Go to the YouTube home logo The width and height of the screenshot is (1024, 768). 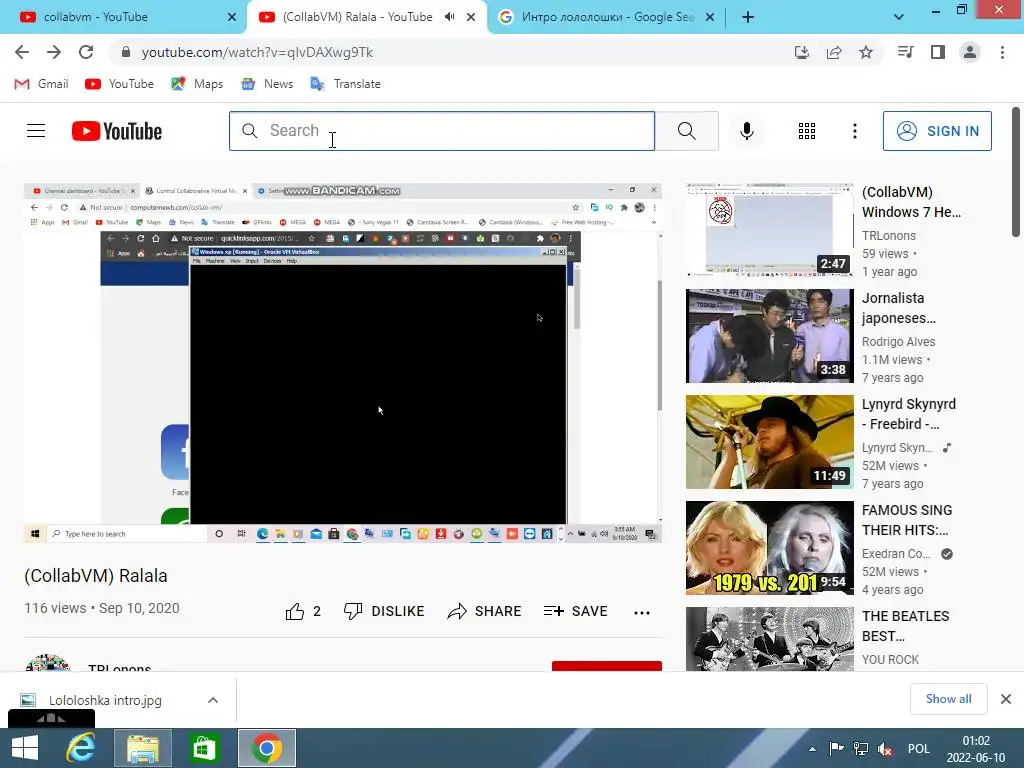[117, 131]
